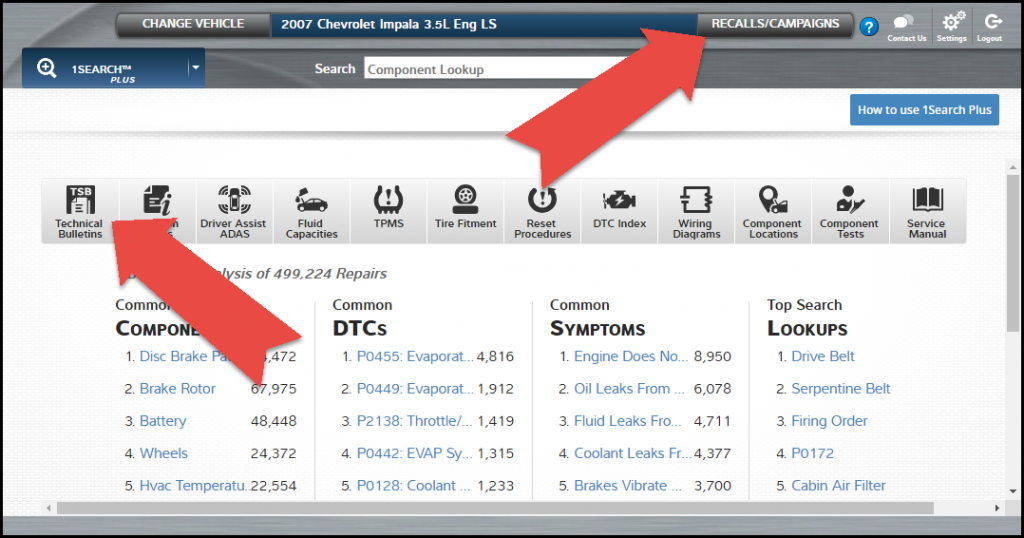This screenshot has width=1024, height=538.
Task: Click the 67,975 Brake Rotor count
Action: click(x=273, y=388)
